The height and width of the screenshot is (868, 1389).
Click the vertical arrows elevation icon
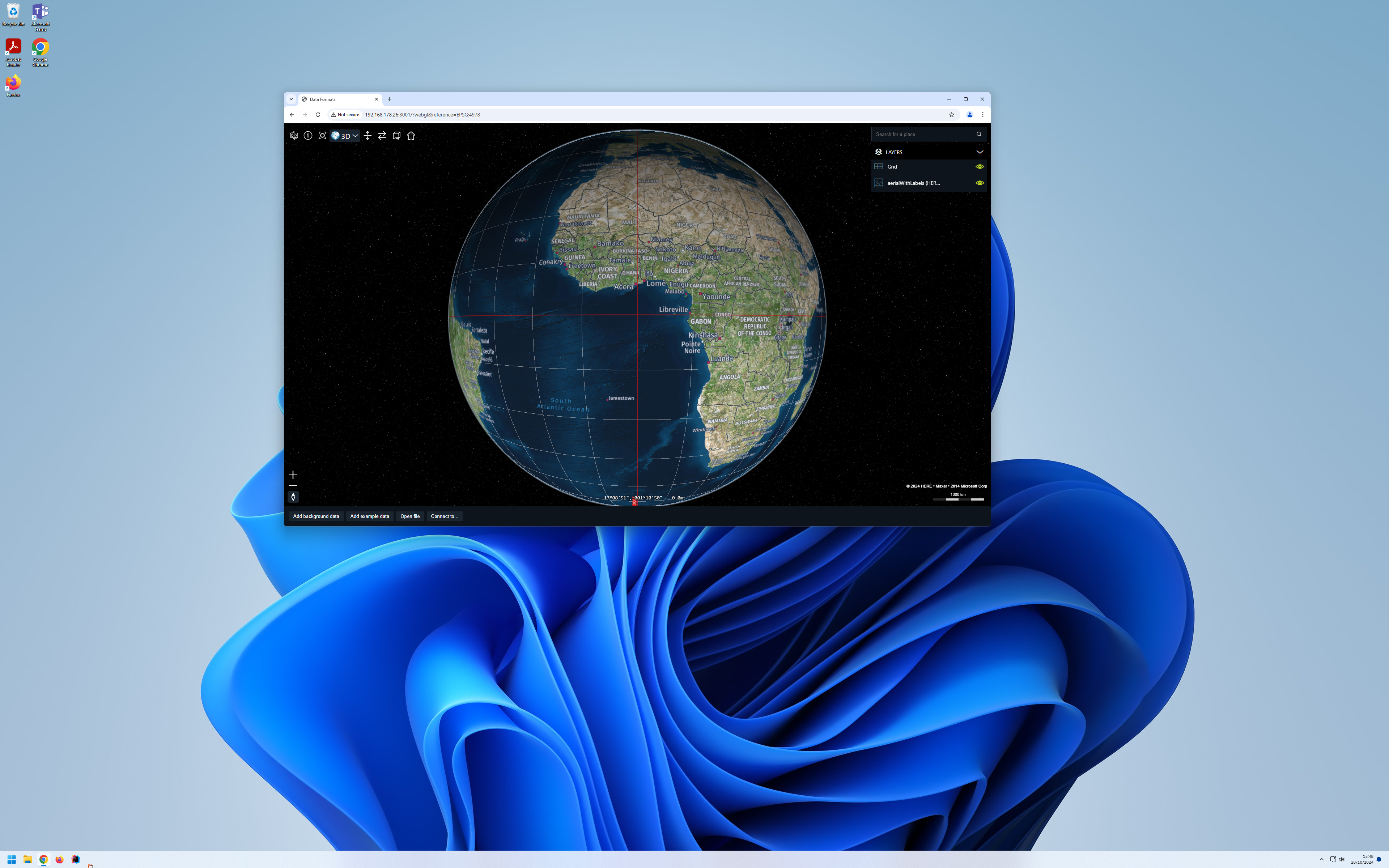coord(368,136)
